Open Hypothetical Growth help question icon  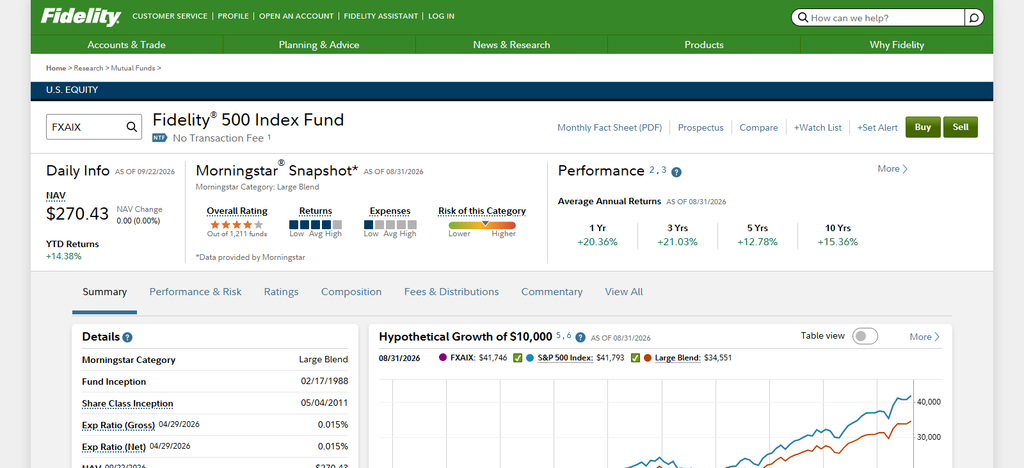580,337
